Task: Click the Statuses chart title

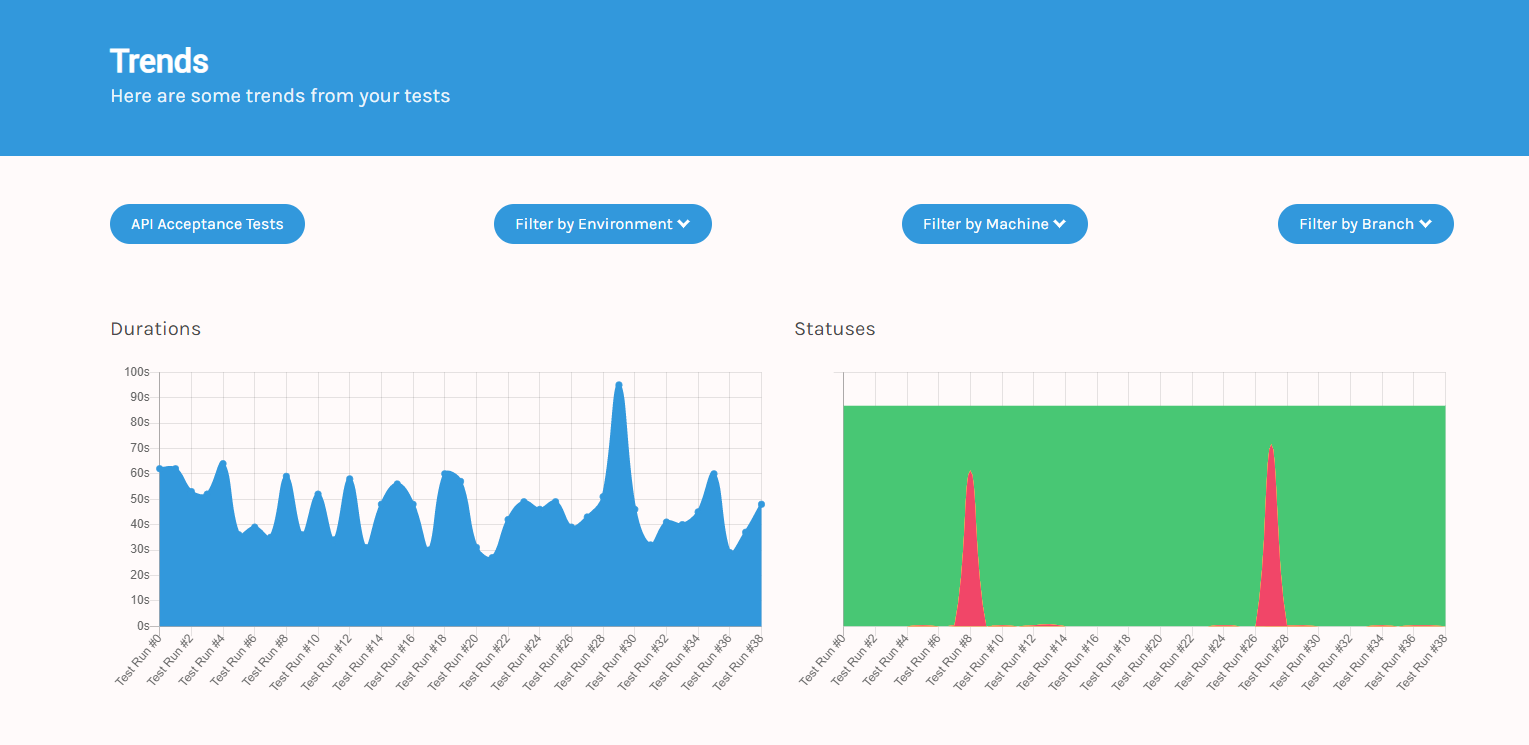Action: pyautogui.click(x=835, y=329)
